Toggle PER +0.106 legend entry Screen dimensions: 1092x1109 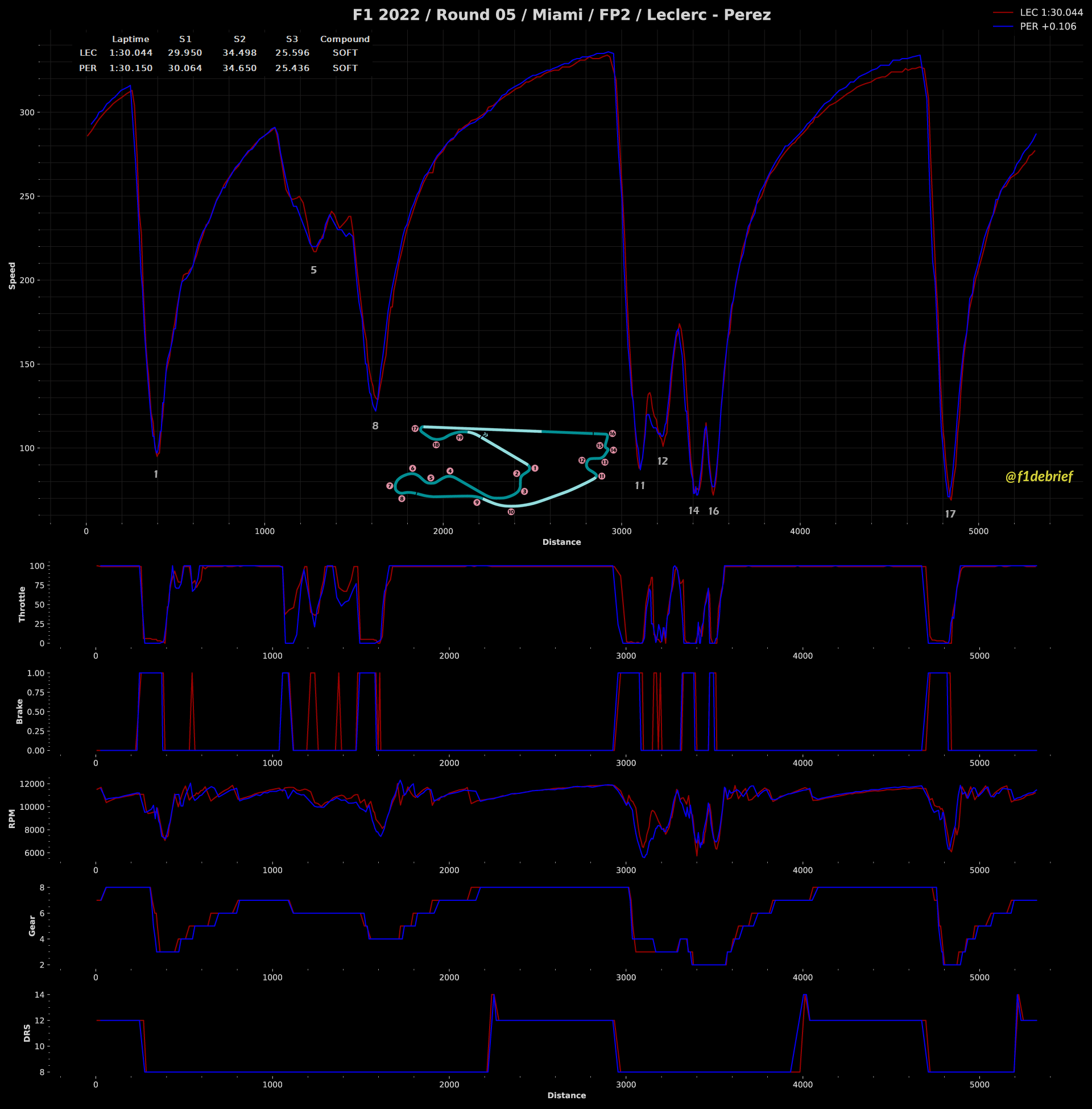(1047, 26)
